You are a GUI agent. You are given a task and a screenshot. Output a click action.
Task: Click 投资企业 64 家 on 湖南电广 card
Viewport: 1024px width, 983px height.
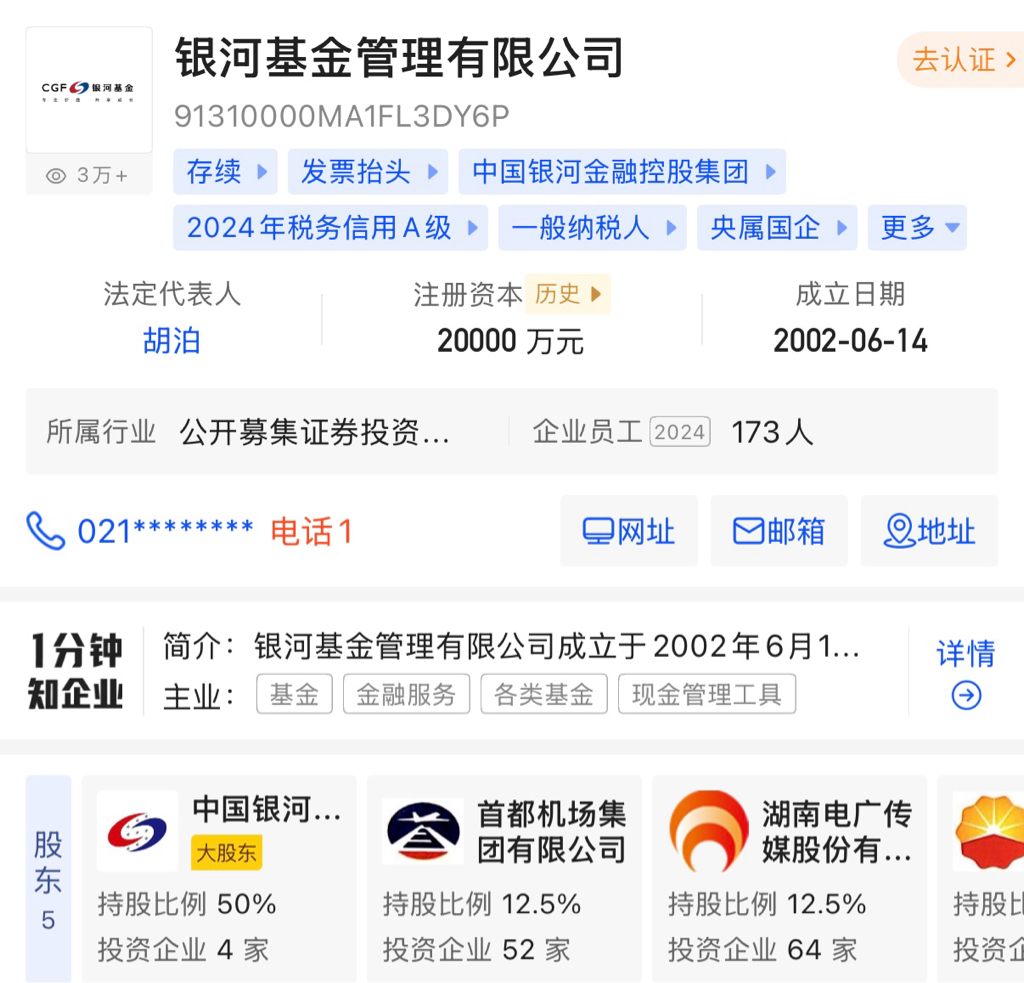coord(762,950)
